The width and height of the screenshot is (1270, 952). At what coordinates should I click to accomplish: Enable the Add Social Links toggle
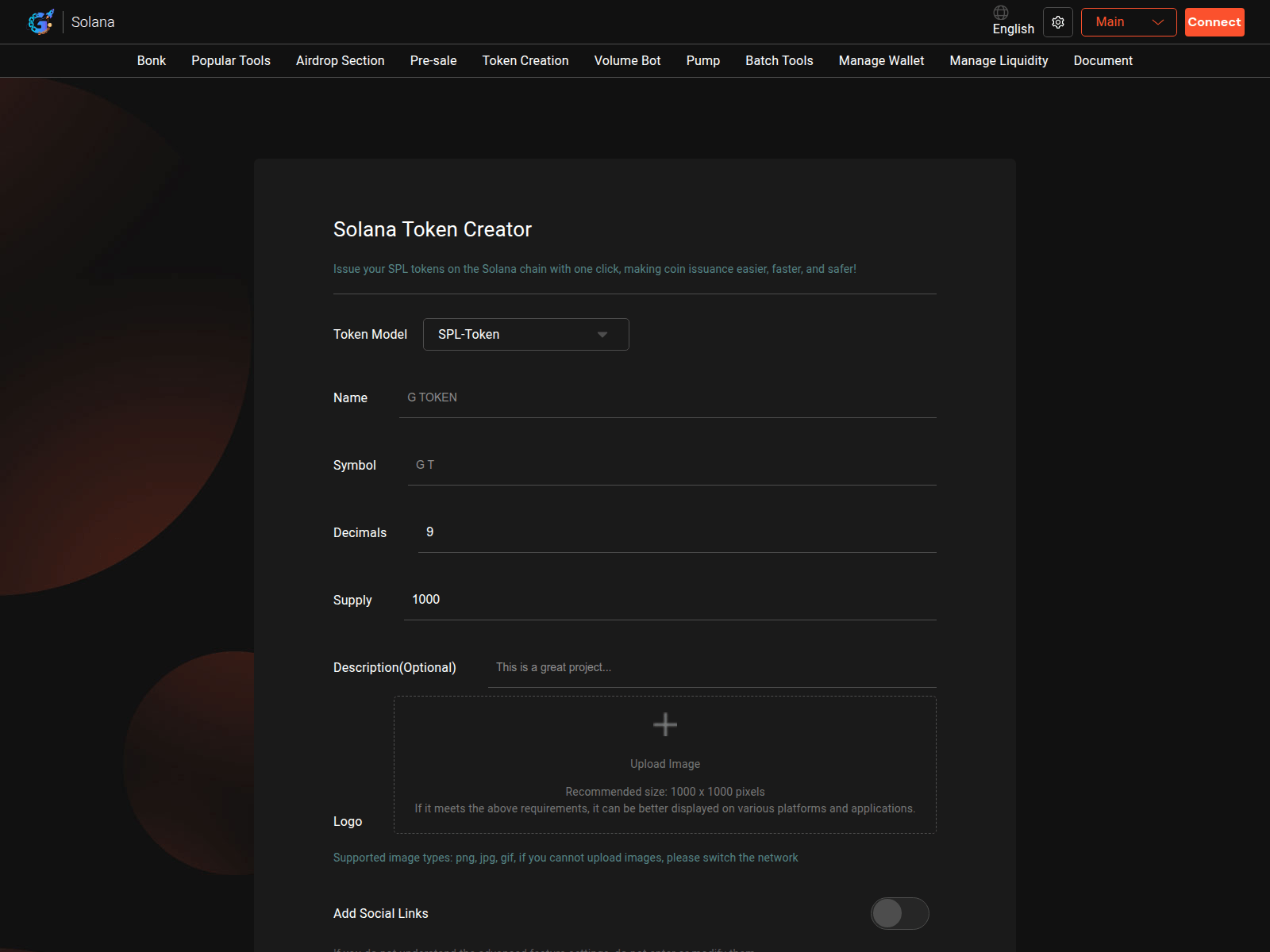[899, 913]
